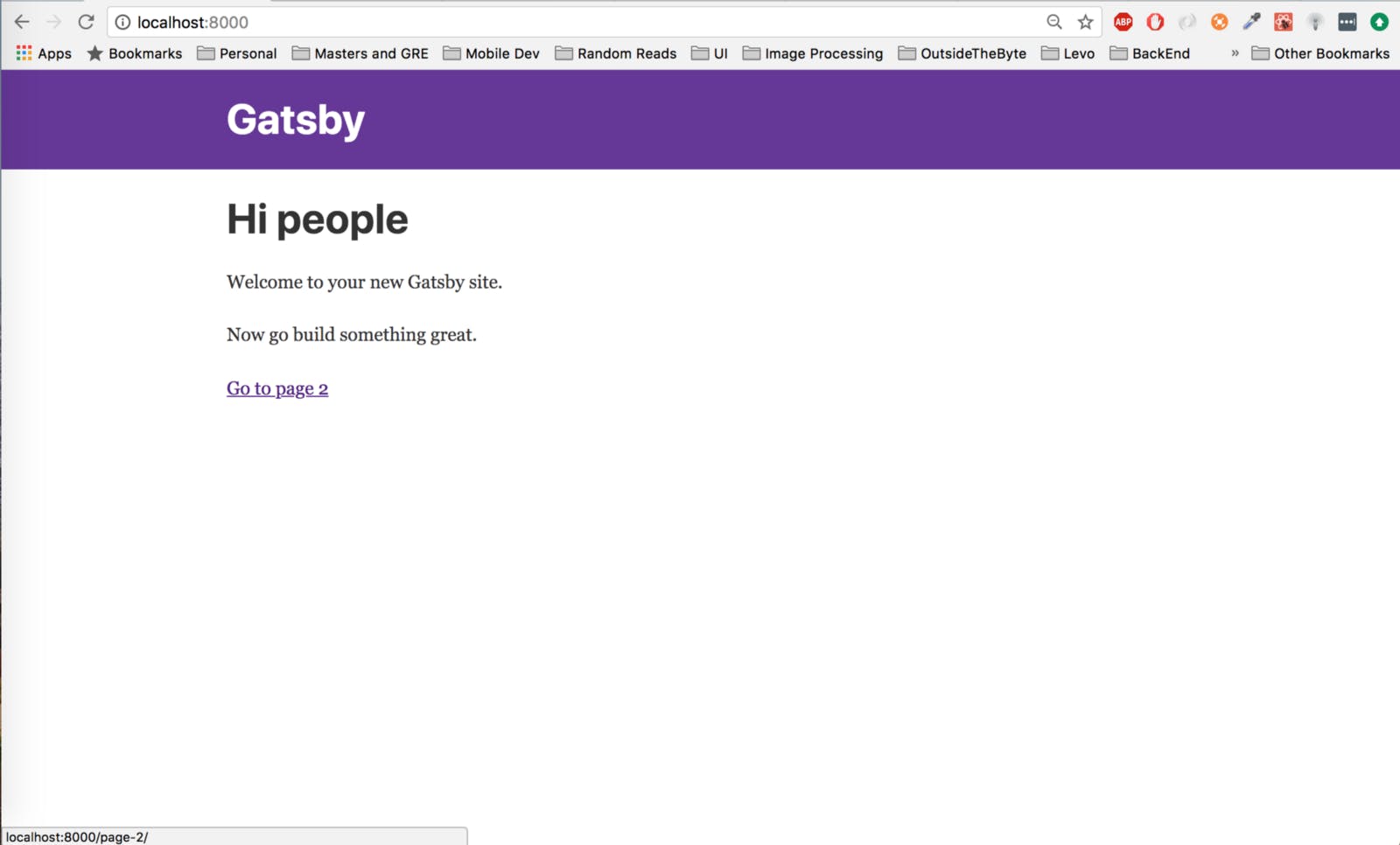Click the orange Ubuntu-style extension icon
The width and height of the screenshot is (1400, 845).
point(1218,22)
